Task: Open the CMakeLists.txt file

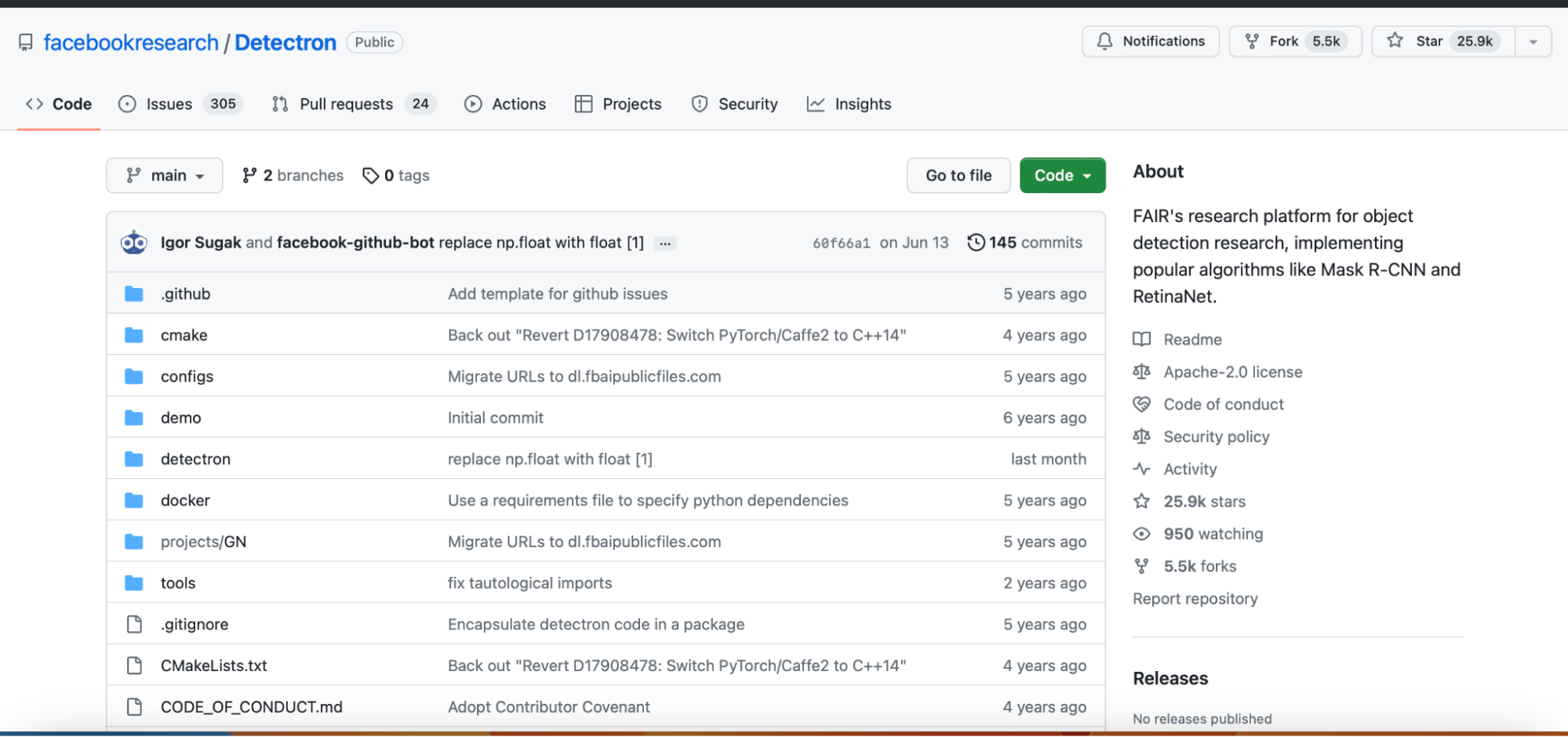Action: 213,665
